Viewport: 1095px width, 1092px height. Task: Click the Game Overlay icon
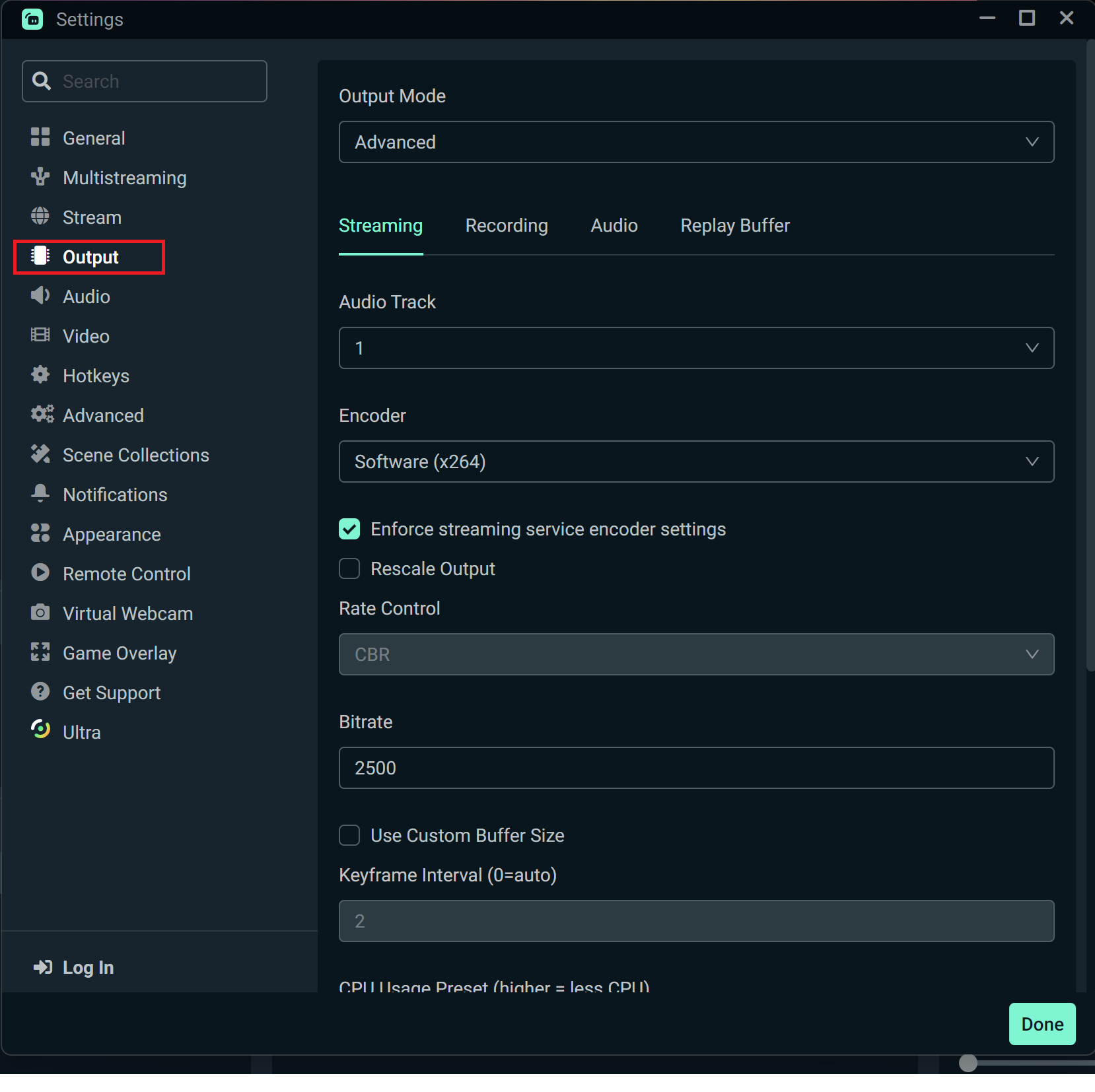click(40, 652)
